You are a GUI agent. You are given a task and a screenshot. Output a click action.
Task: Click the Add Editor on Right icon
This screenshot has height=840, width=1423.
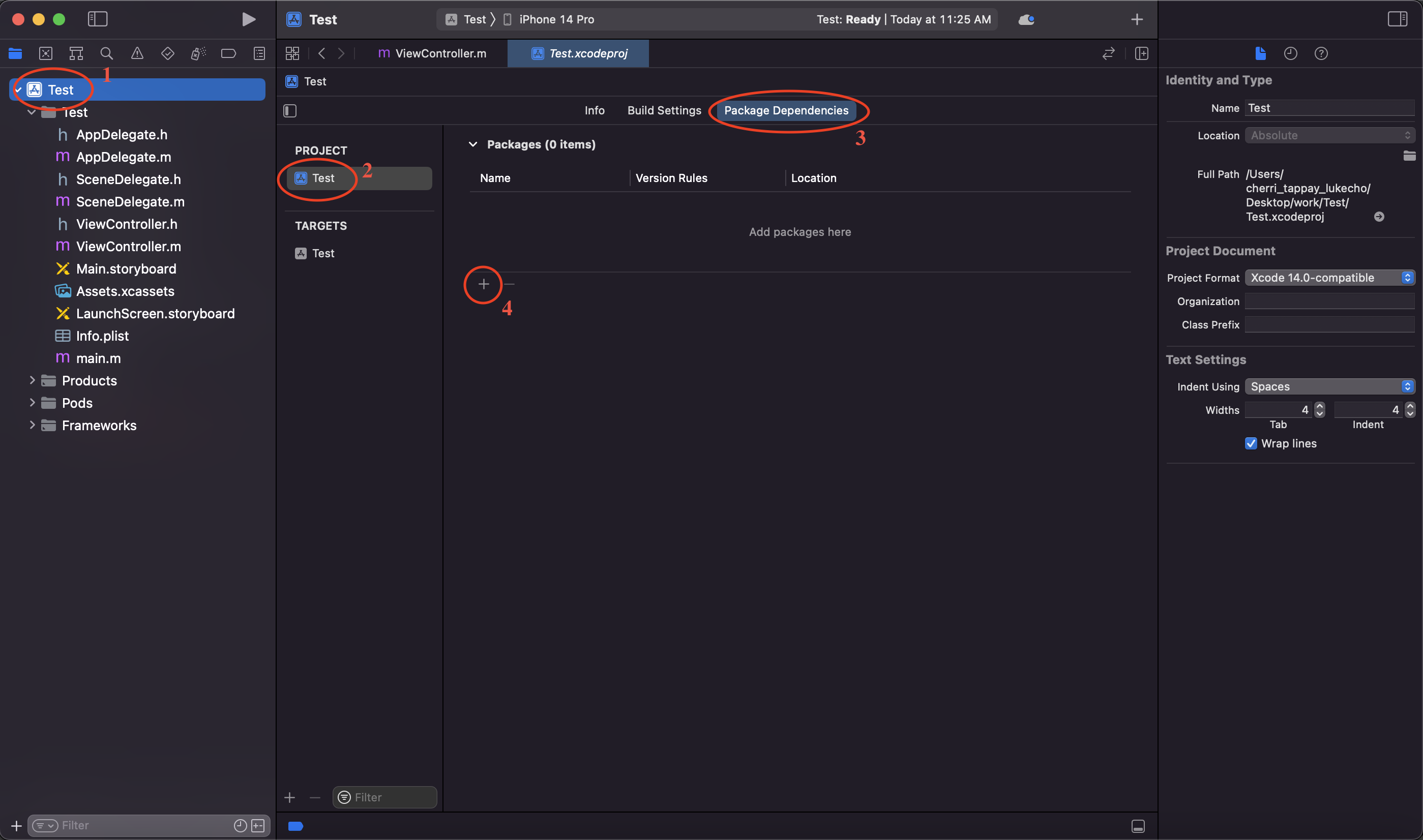1141,53
